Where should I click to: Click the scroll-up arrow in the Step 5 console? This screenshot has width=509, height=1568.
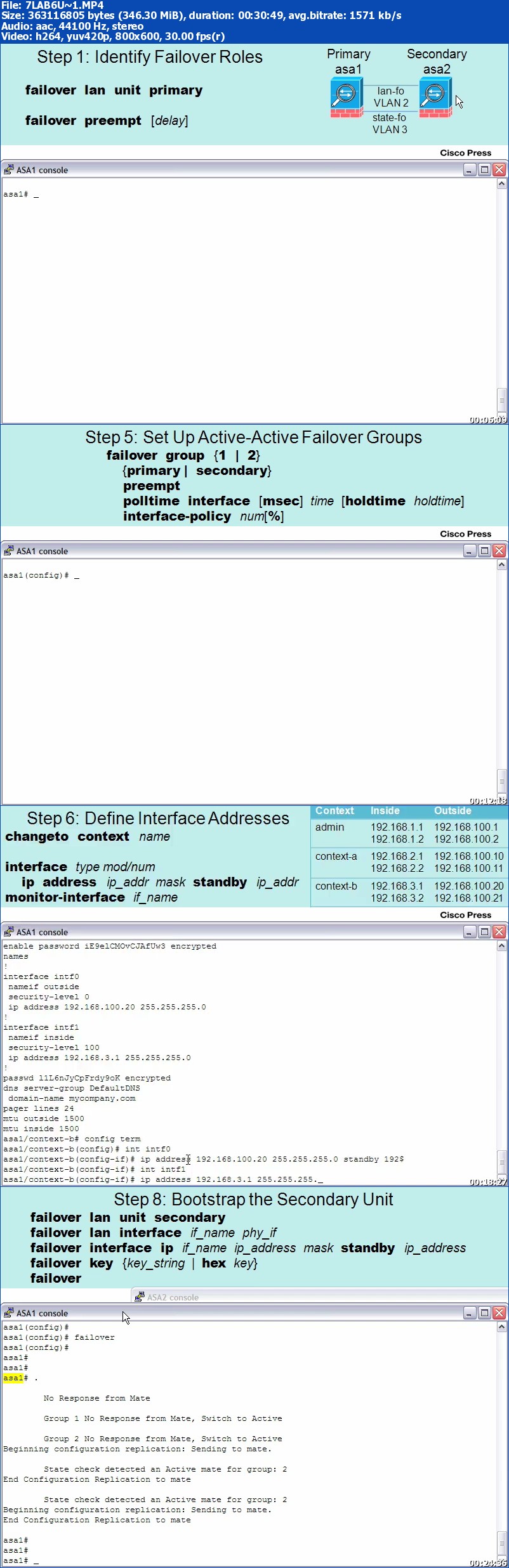click(x=501, y=565)
